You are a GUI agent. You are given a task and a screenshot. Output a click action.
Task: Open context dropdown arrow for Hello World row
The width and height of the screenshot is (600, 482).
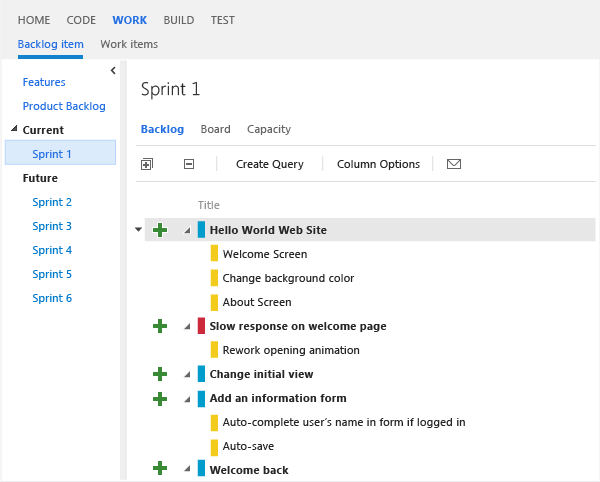[x=139, y=230]
